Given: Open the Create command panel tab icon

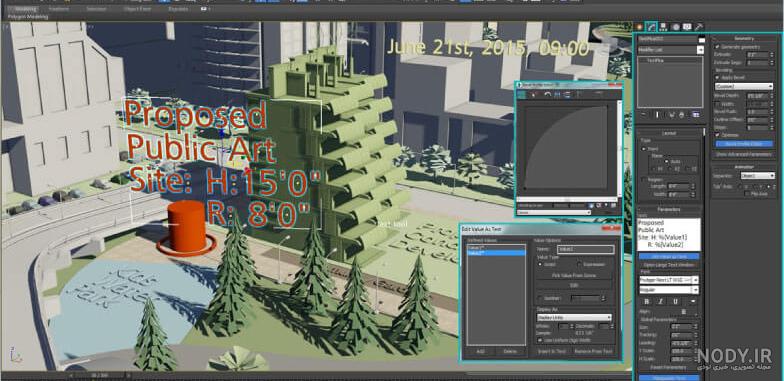Looking at the screenshot, I should point(639,27).
